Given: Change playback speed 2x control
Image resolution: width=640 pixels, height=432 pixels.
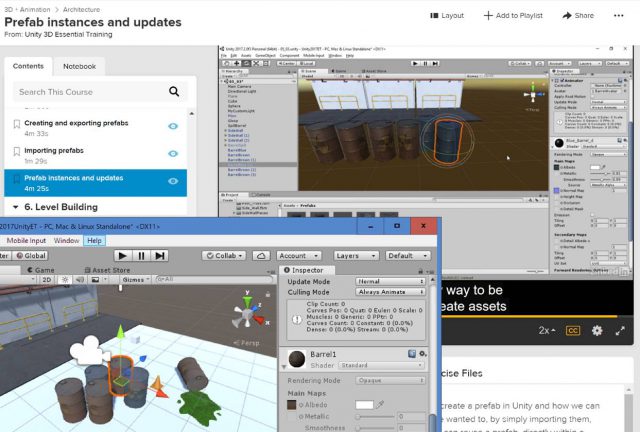Looking at the screenshot, I should 547,330.
